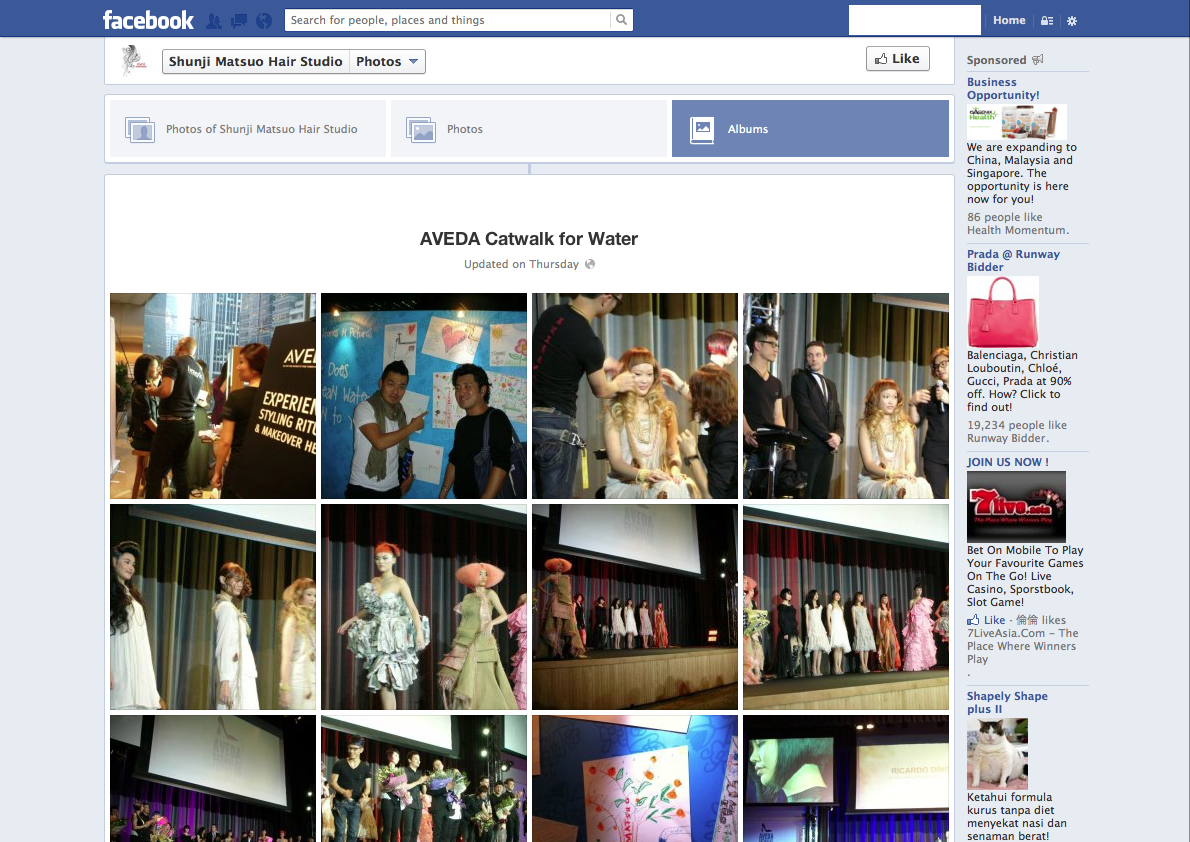Open the screen projection face photo
This screenshot has height=842, width=1190.
pyautogui.click(x=845, y=778)
